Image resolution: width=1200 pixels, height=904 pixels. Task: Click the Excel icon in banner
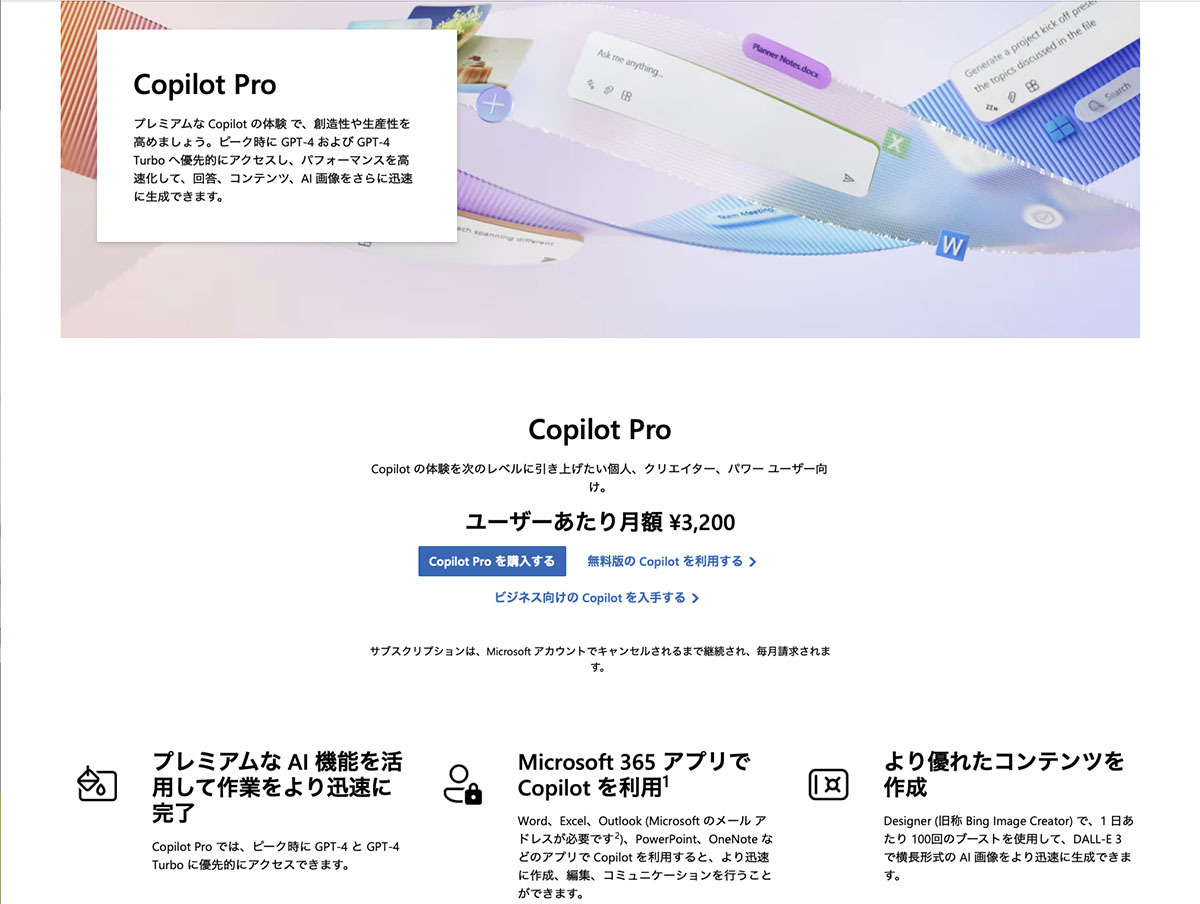click(x=896, y=145)
